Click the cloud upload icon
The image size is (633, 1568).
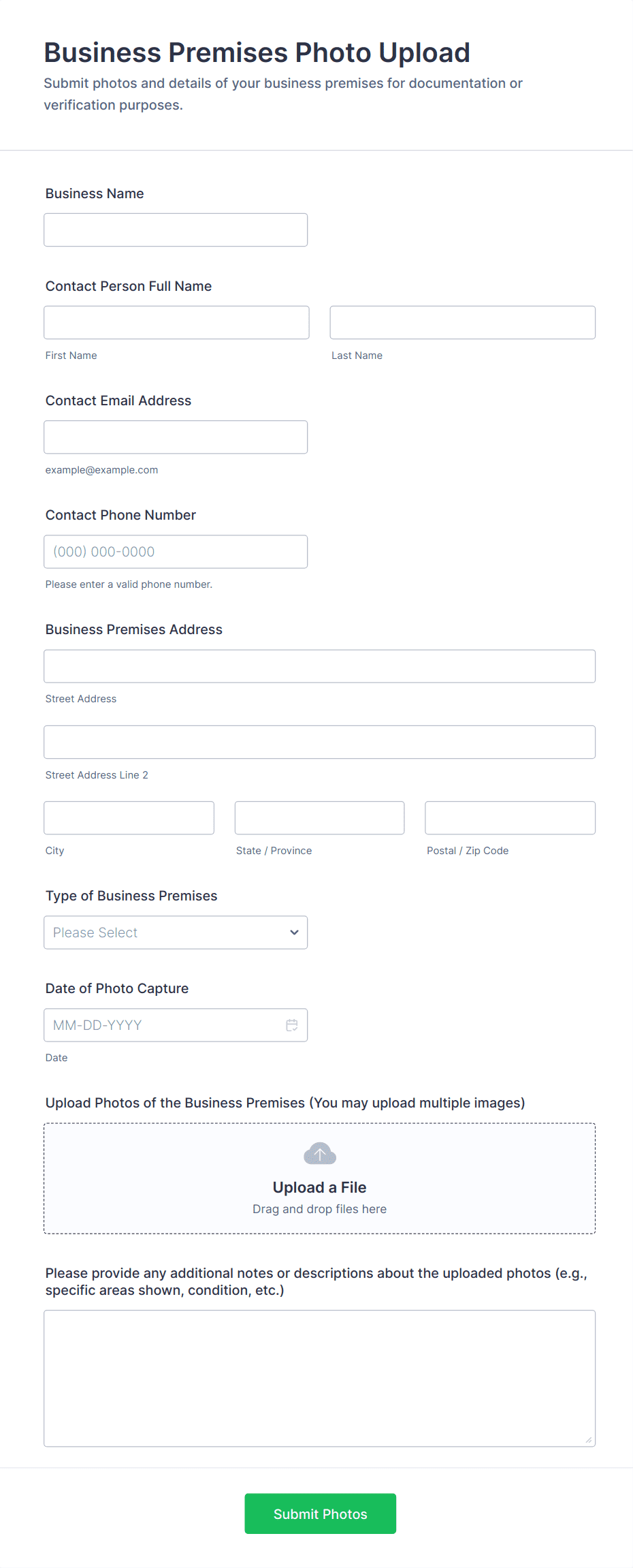(x=320, y=1154)
